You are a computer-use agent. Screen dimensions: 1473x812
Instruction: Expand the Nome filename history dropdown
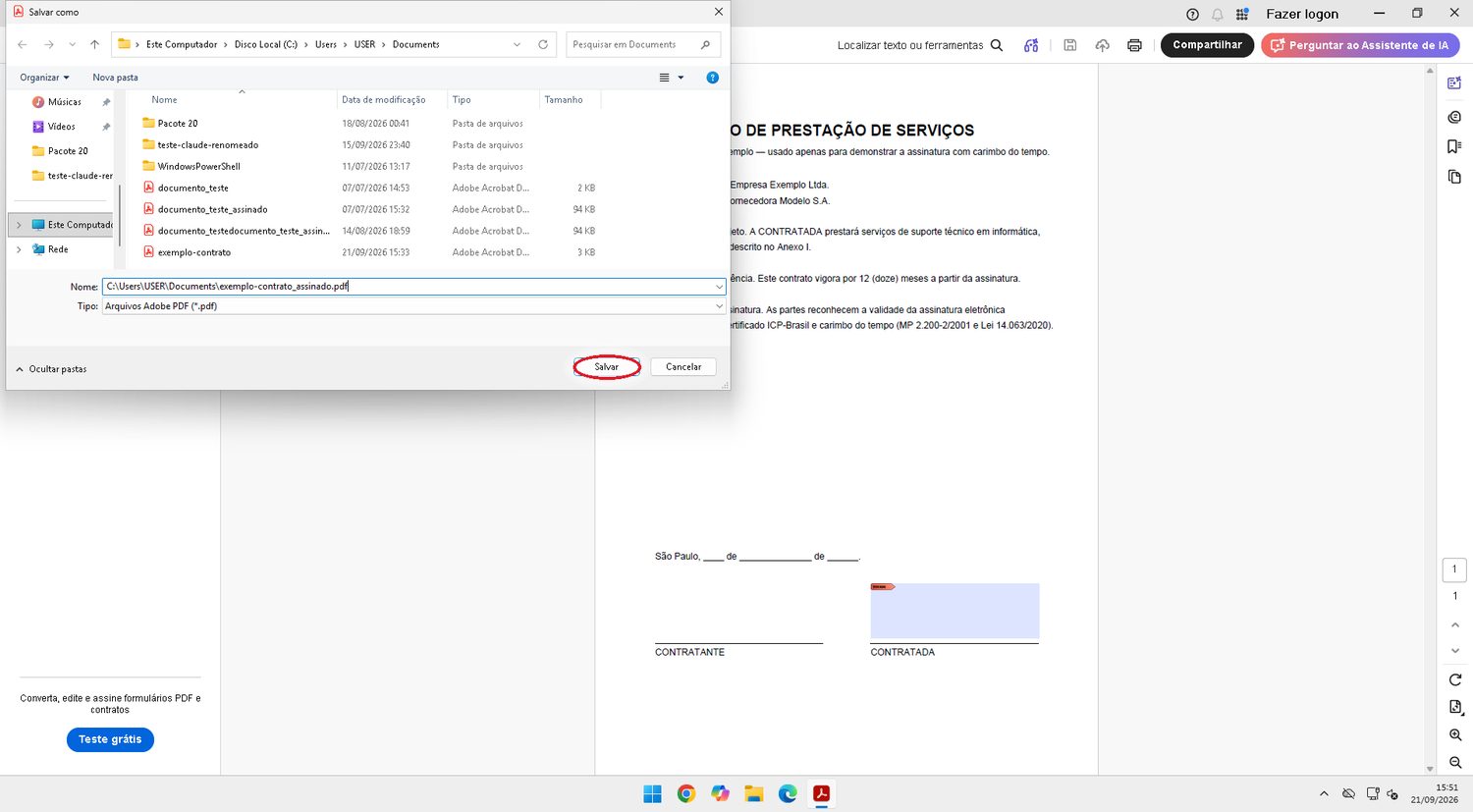pos(720,287)
